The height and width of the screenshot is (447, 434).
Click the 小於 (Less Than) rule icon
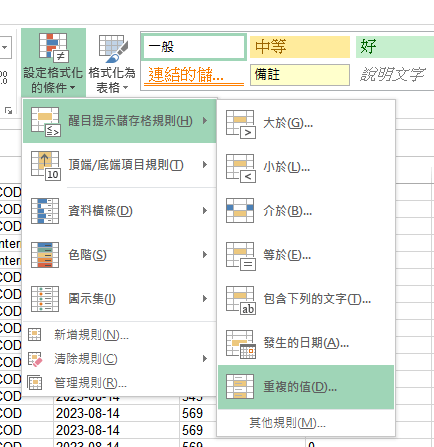(x=241, y=168)
